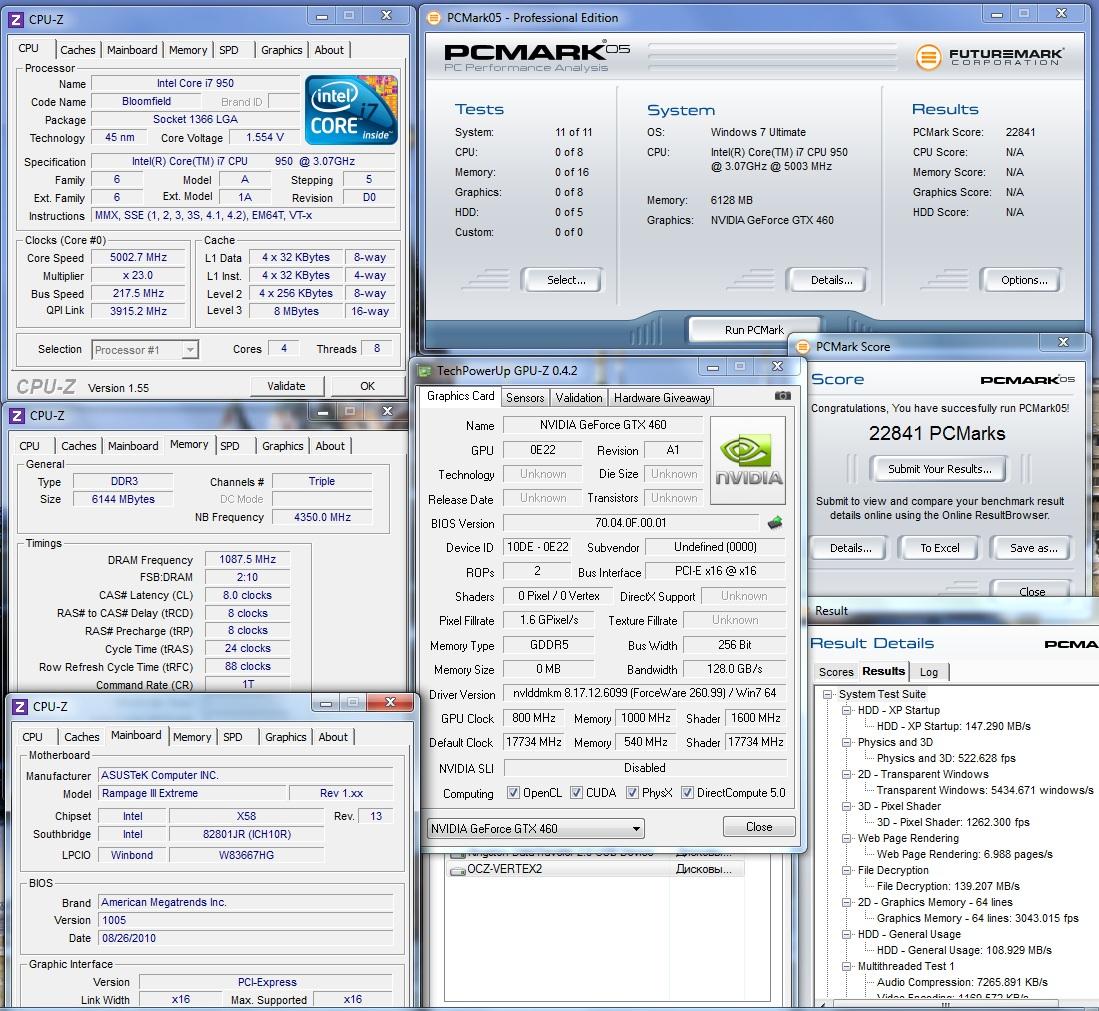Click Options... under PCMark05 Results
Viewport: 1099px width, 1011px height.
click(1024, 280)
